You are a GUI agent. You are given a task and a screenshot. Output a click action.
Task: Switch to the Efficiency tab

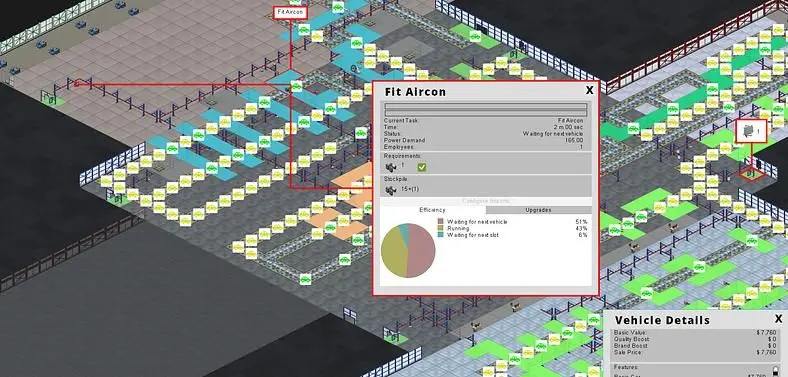coord(432,210)
